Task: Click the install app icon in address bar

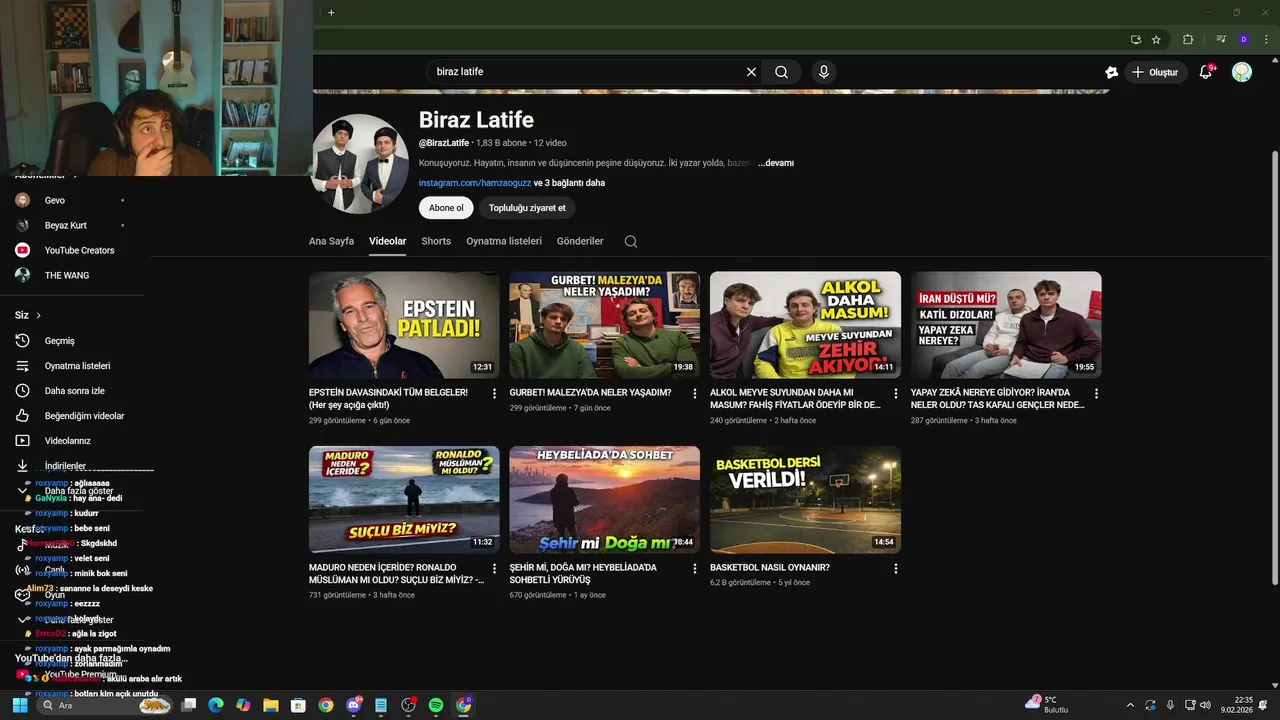Action: click(x=1135, y=40)
